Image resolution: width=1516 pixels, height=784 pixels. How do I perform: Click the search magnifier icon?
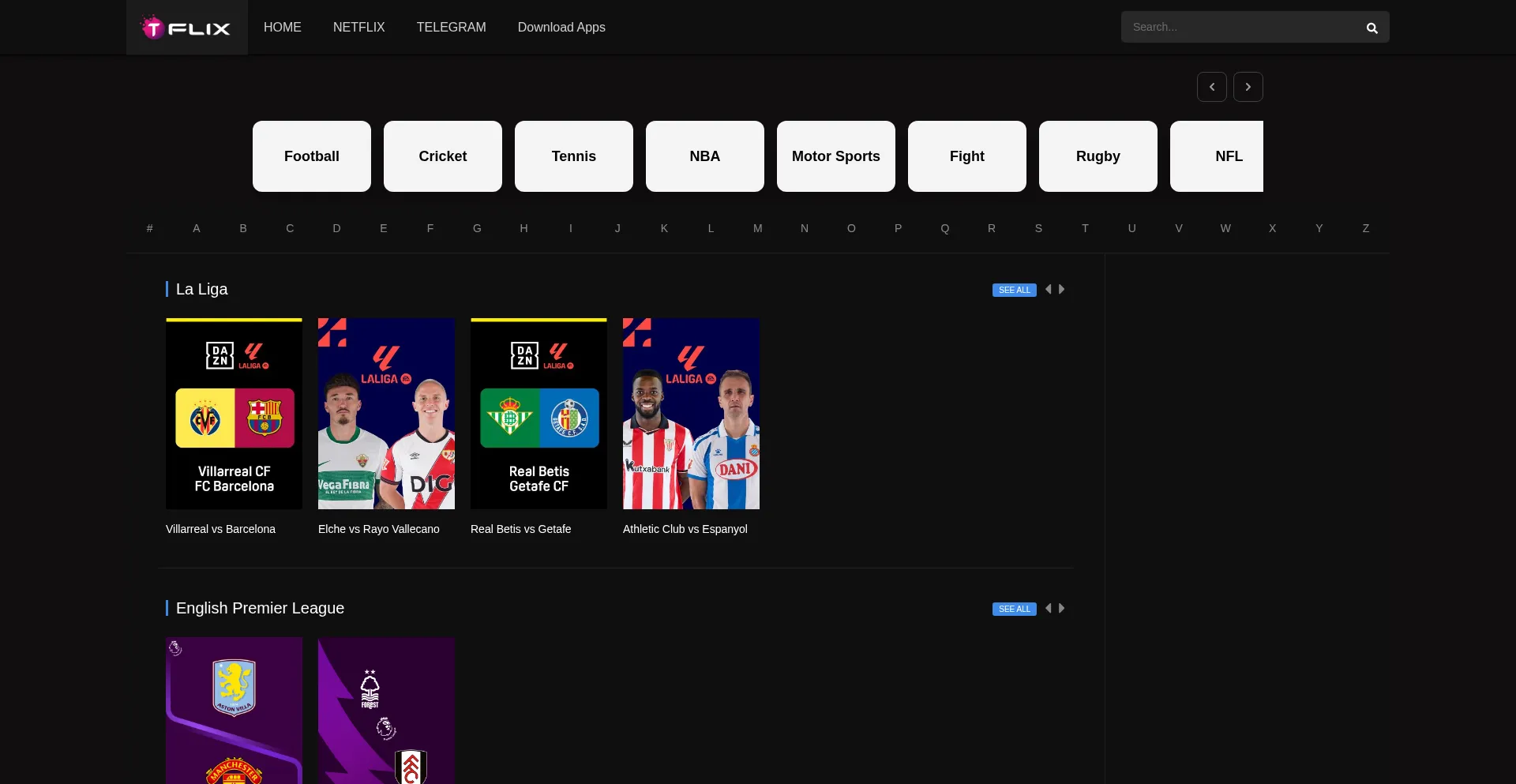click(1372, 28)
